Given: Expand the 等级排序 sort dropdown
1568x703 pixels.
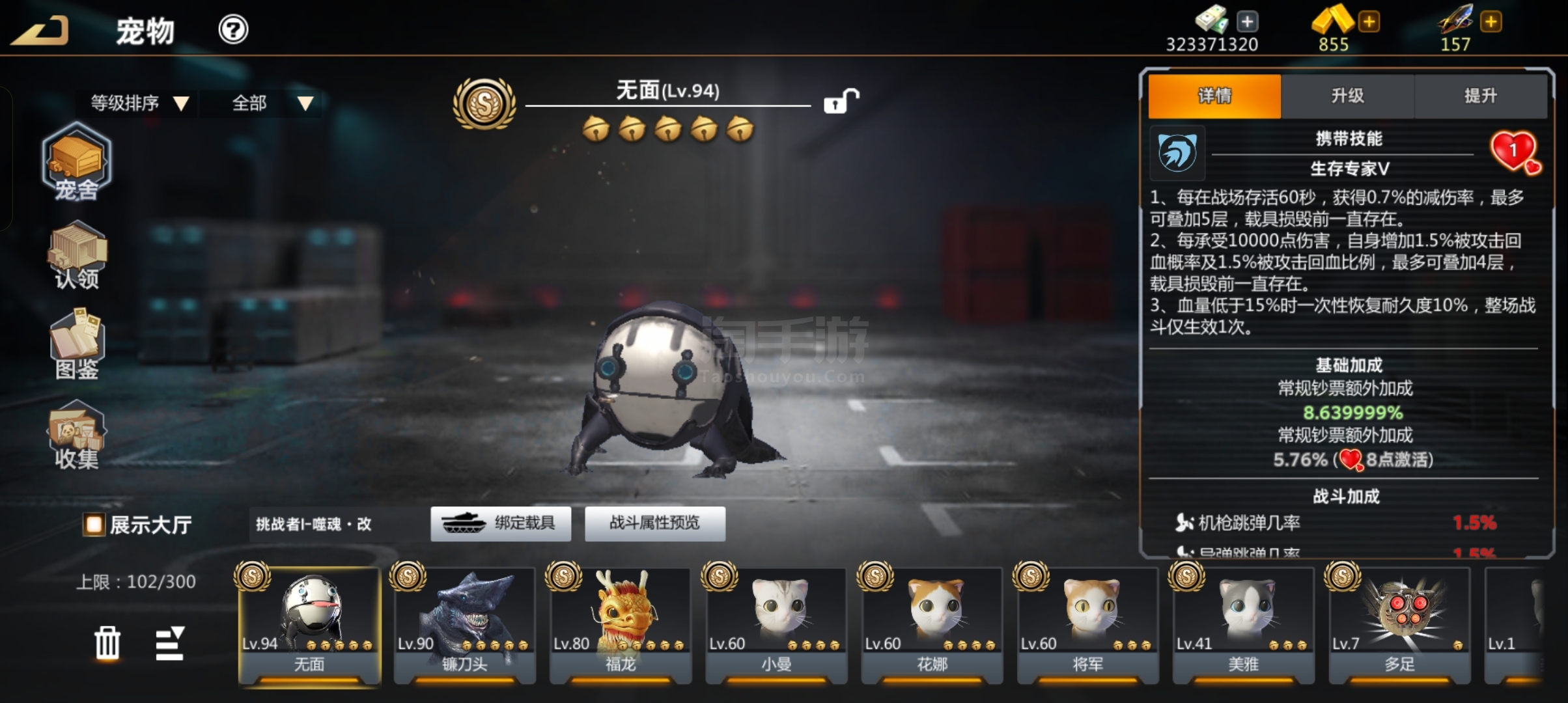Looking at the screenshot, I should pos(139,103).
